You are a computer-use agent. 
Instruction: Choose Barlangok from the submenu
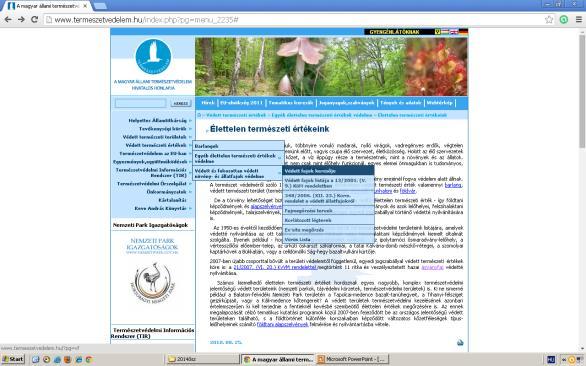click(x=238, y=146)
